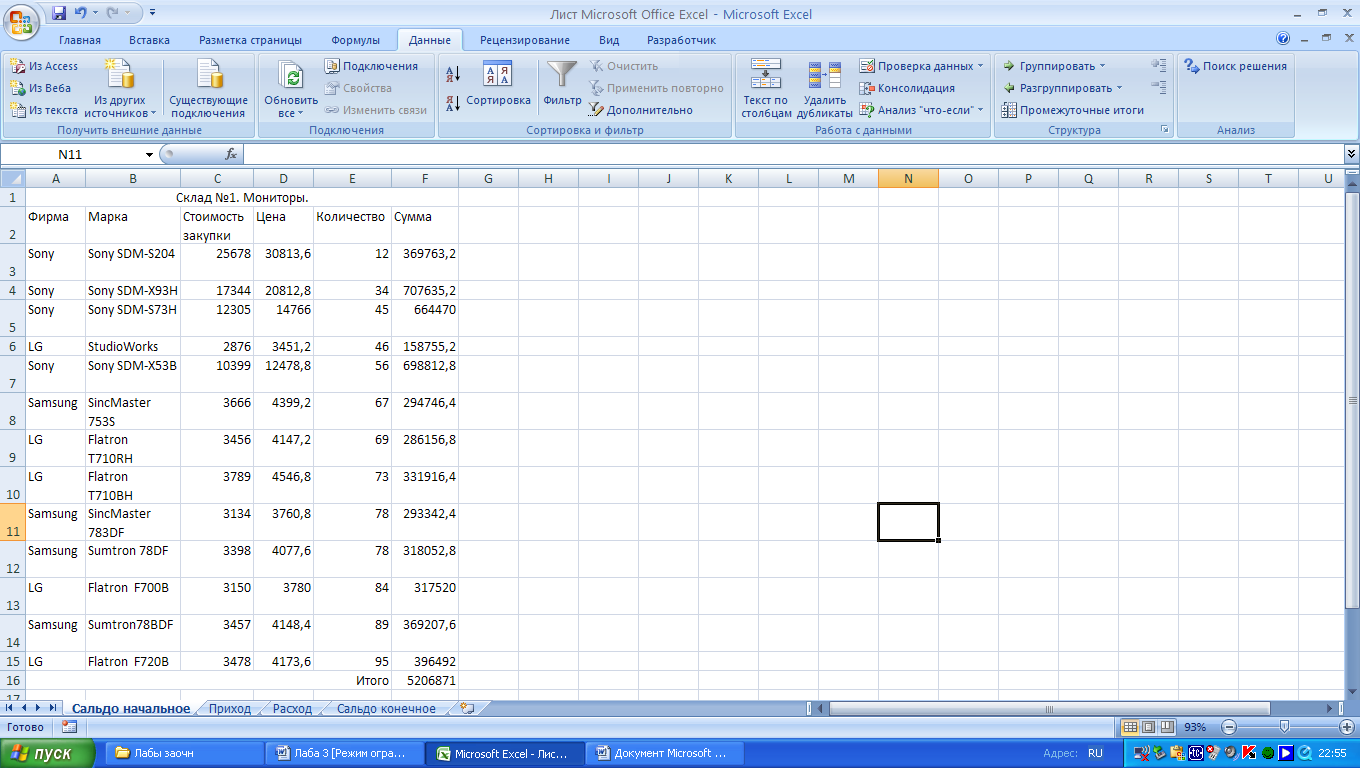Sort descending Я to А
Screen dimensions: 1360x768
(452, 102)
